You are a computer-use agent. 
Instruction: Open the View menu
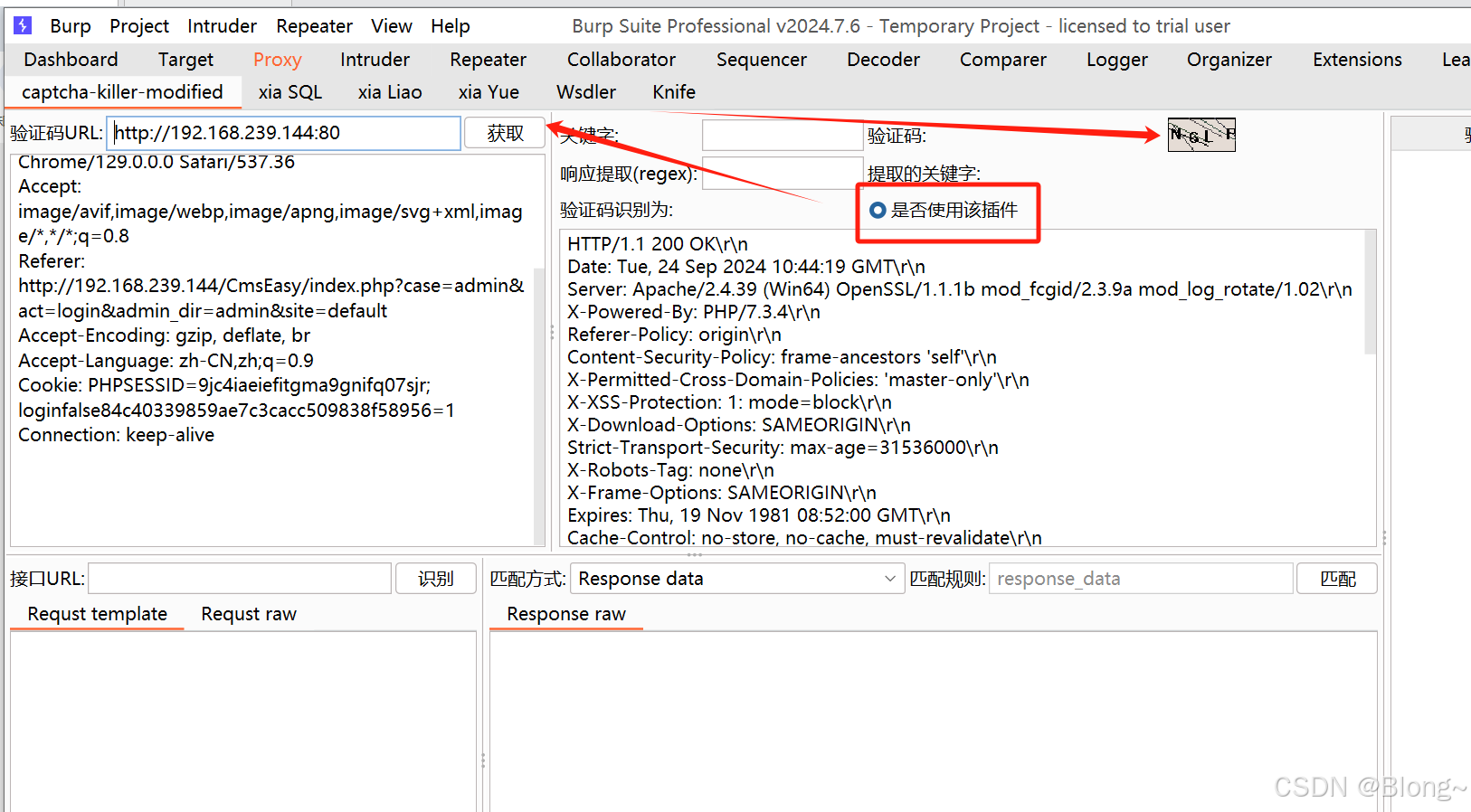[x=392, y=26]
